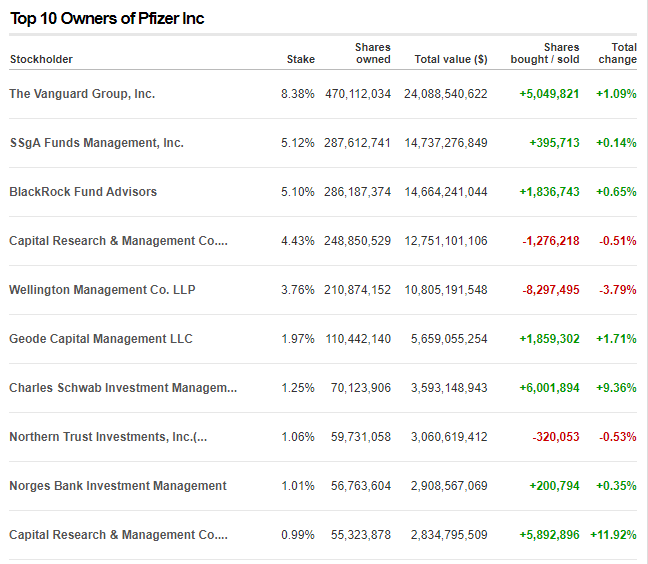This screenshot has width=648, height=564.
Task: Open The Vanguard Group, Inc. stockholder link
Action: pos(82,94)
